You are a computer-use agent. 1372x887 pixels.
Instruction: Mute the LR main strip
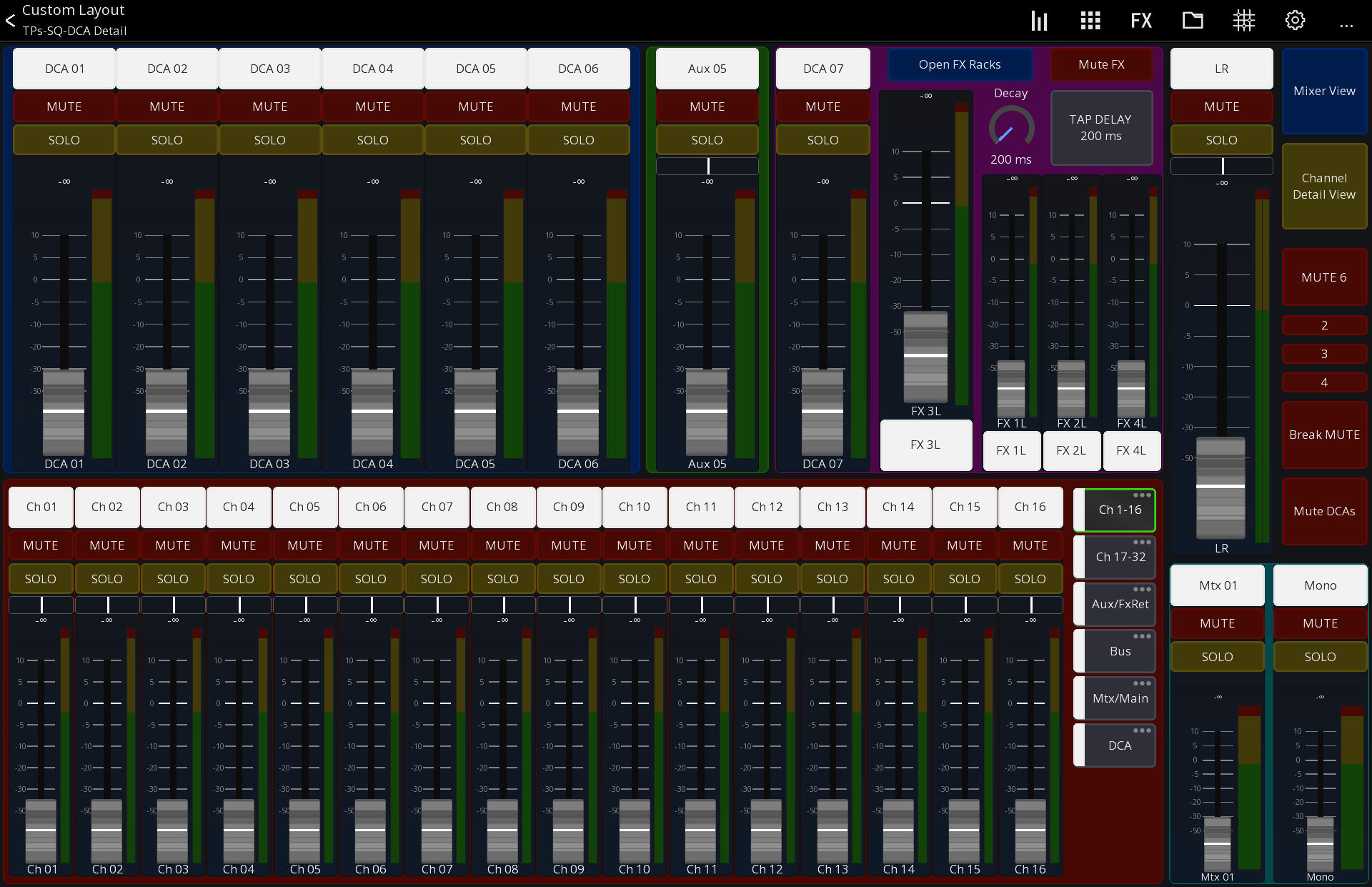coord(1222,106)
